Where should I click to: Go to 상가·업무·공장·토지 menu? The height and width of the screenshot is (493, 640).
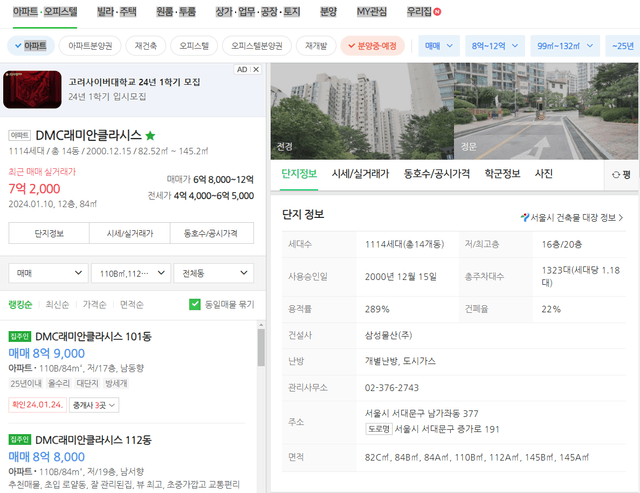[x=258, y=12]
